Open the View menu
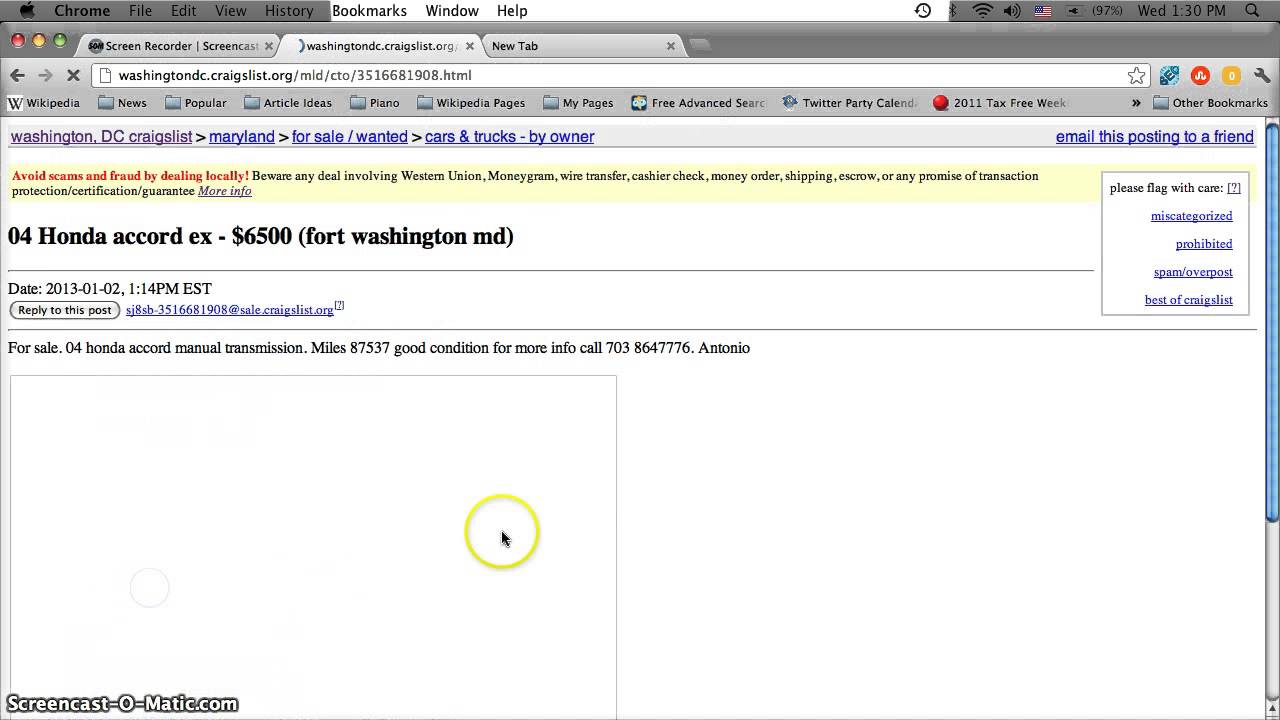This screenshot has height=720, width=1280. [230, 11]
